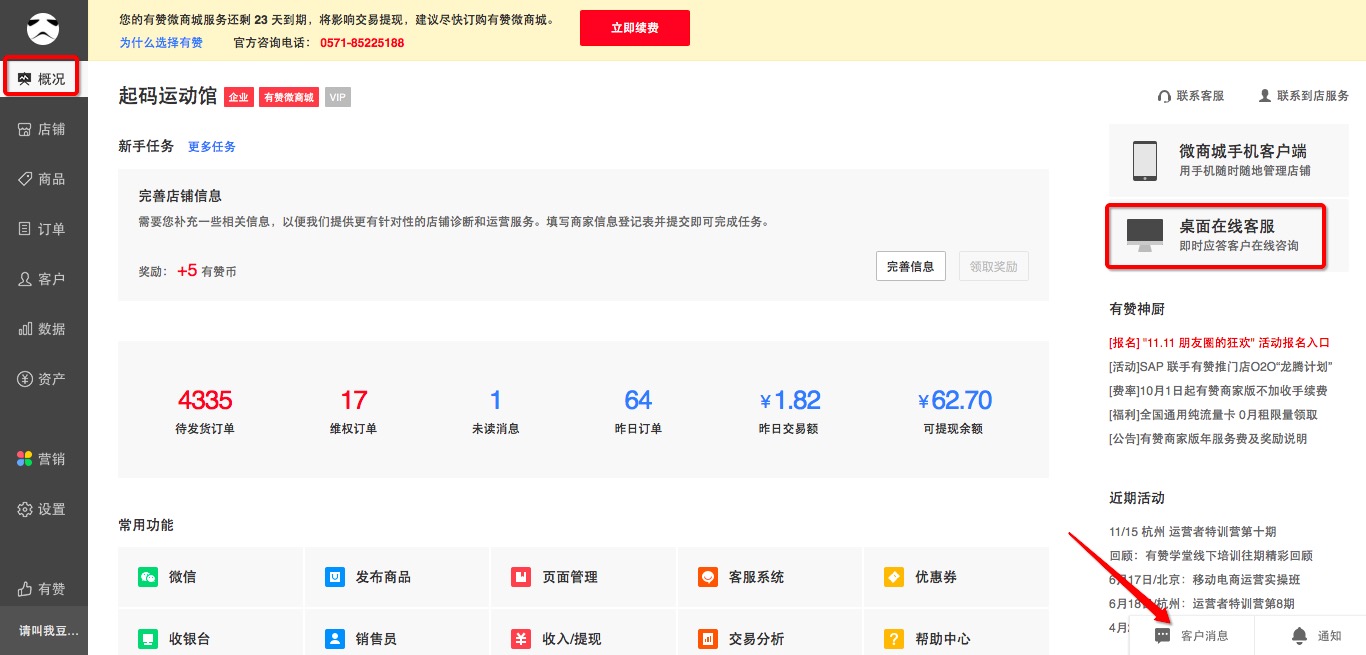1366x655 pixels.
Task: Click the 数据 bar chart icon
Action: (25, 329)
